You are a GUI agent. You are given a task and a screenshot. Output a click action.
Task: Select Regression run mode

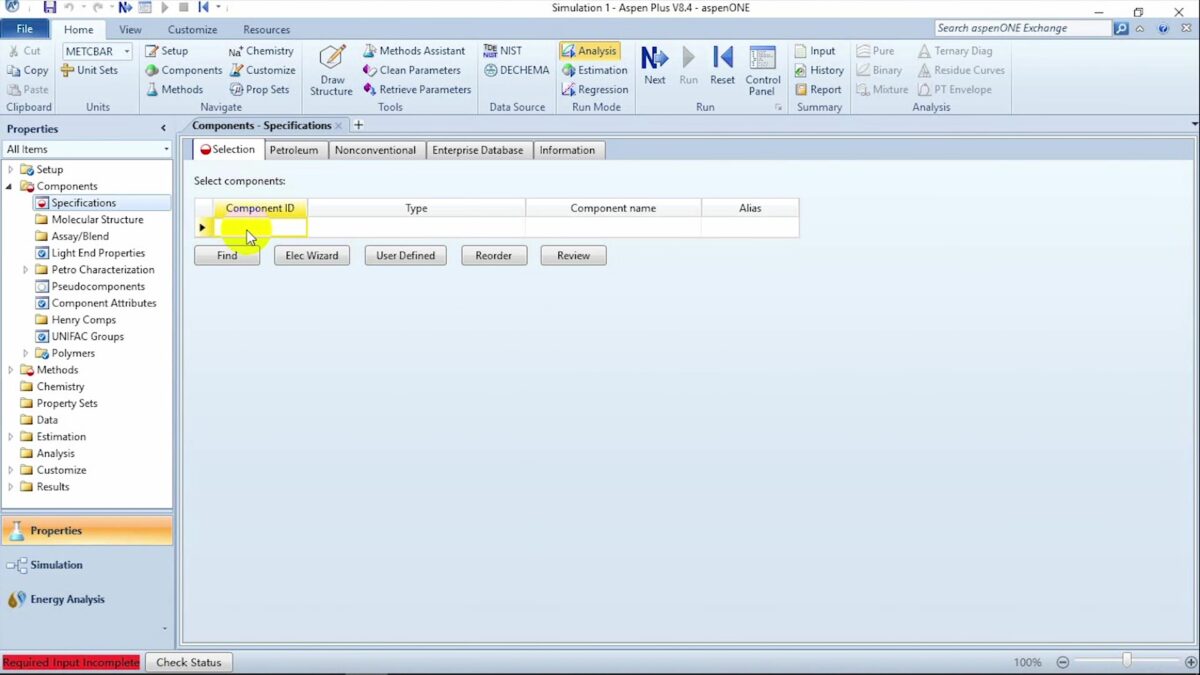[x=594, y=89]
